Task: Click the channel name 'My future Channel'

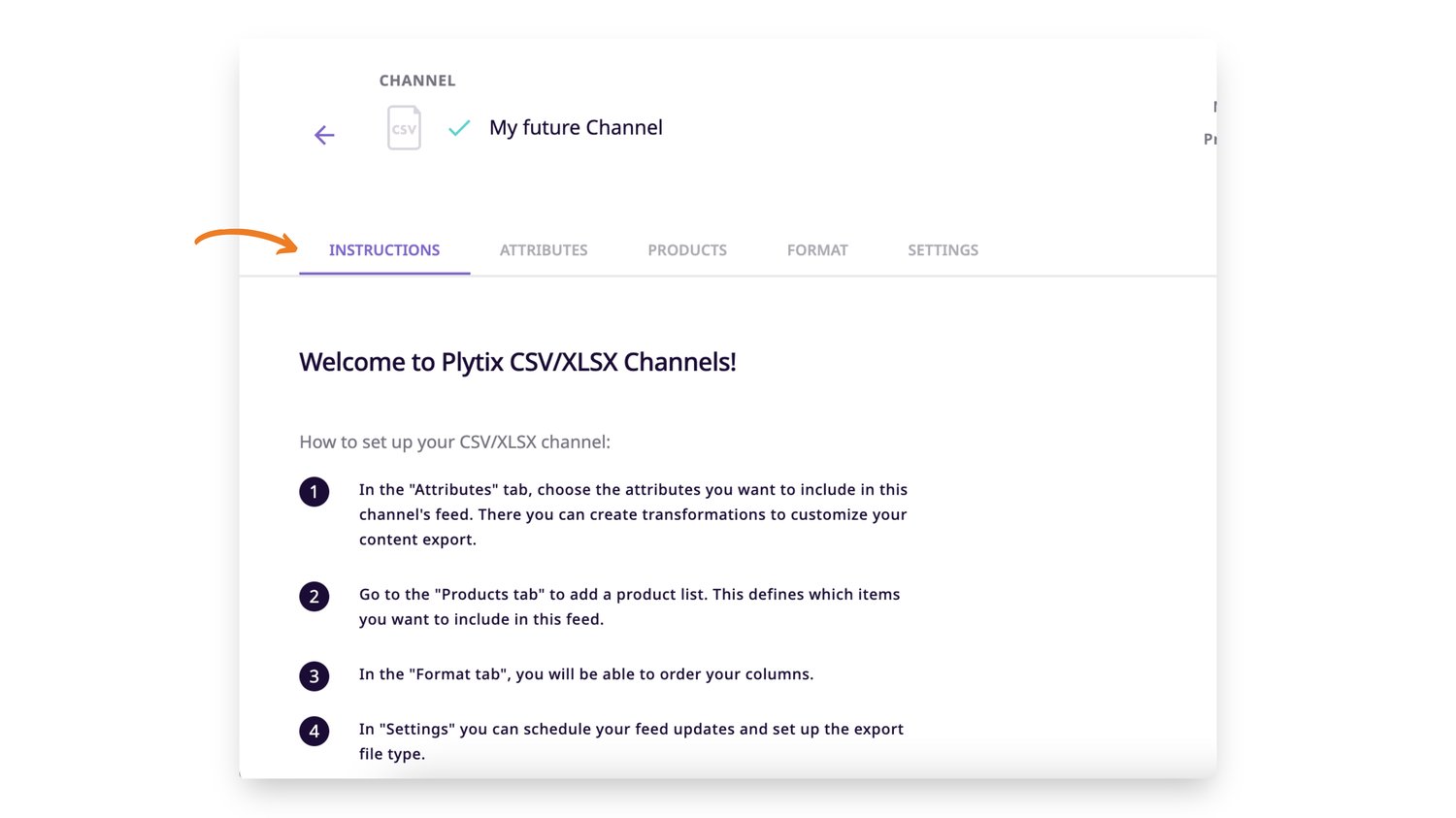Action: 576,127
